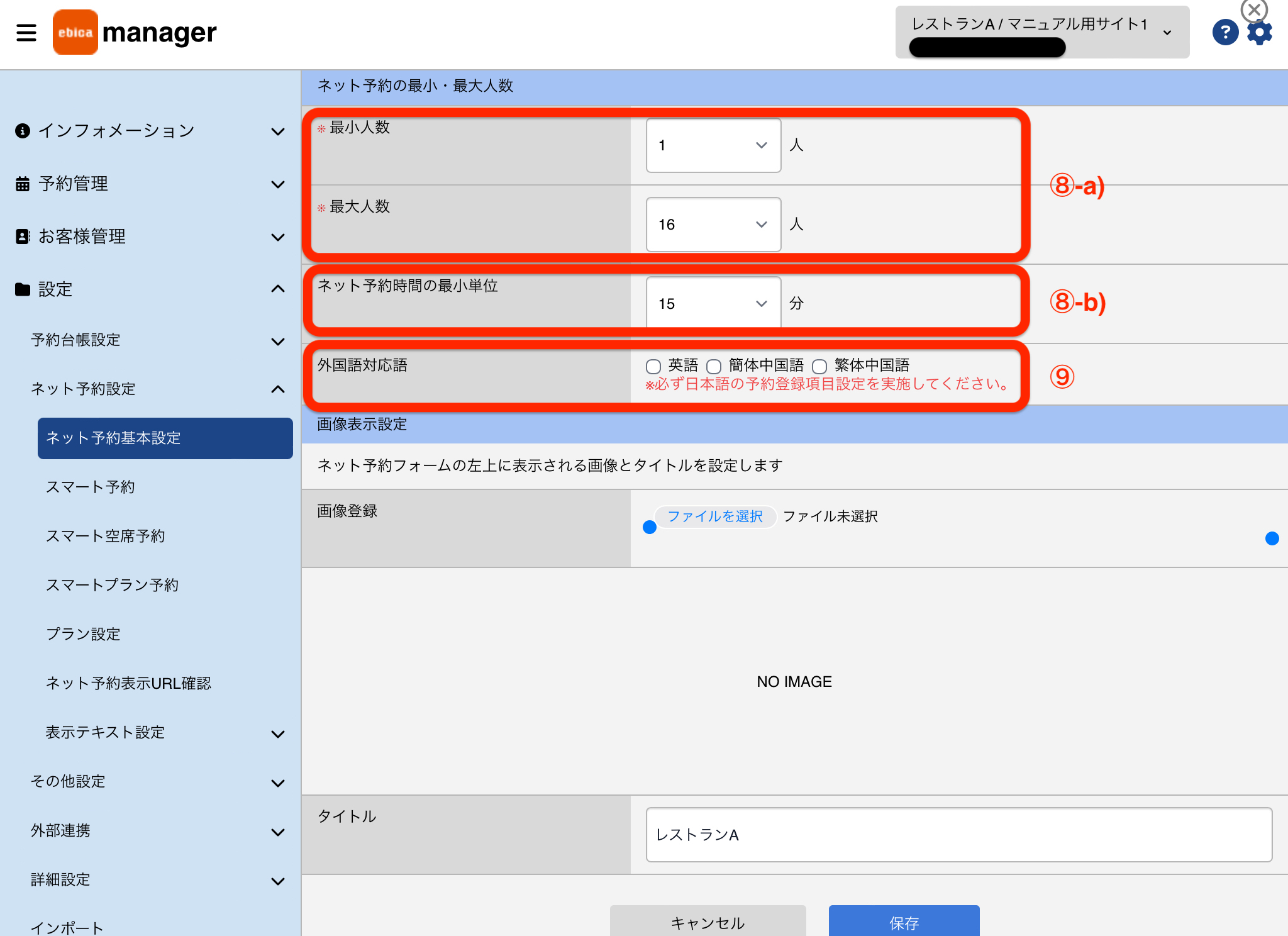Click the キャンセル button

[x=708, y=921]
